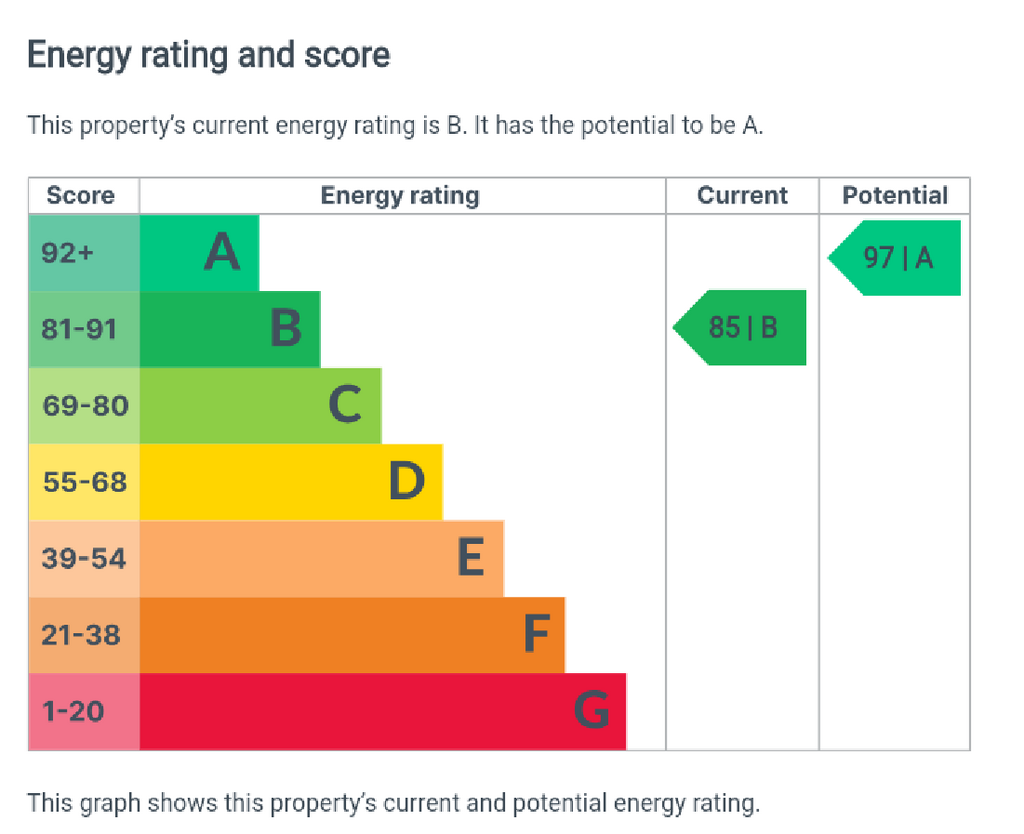Click the Current column header
Screen dimensions: 1024x834
tap(743, 195)
